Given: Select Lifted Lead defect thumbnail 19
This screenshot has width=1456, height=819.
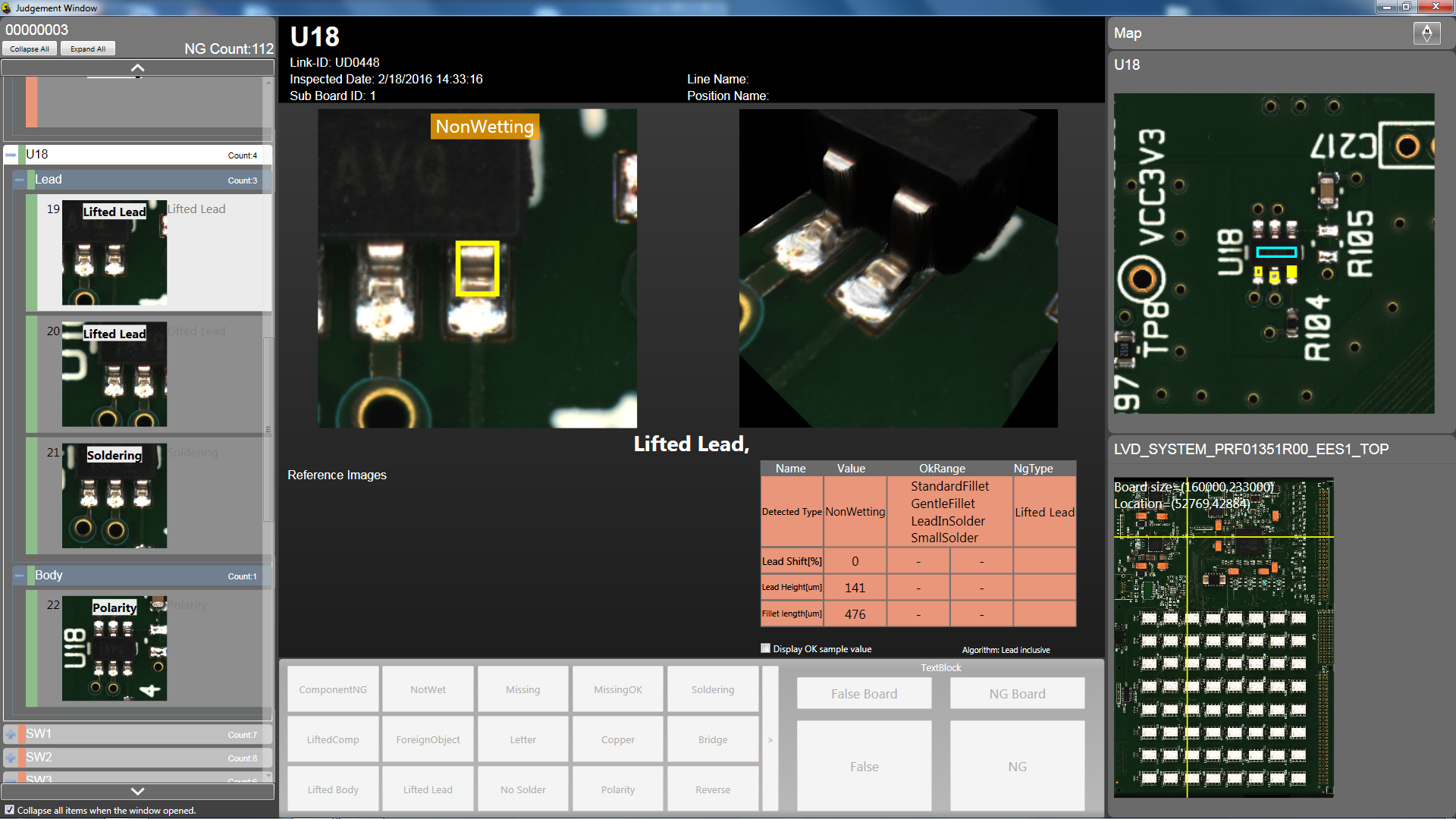Looking at the screenshot, I should click(115, 253).
